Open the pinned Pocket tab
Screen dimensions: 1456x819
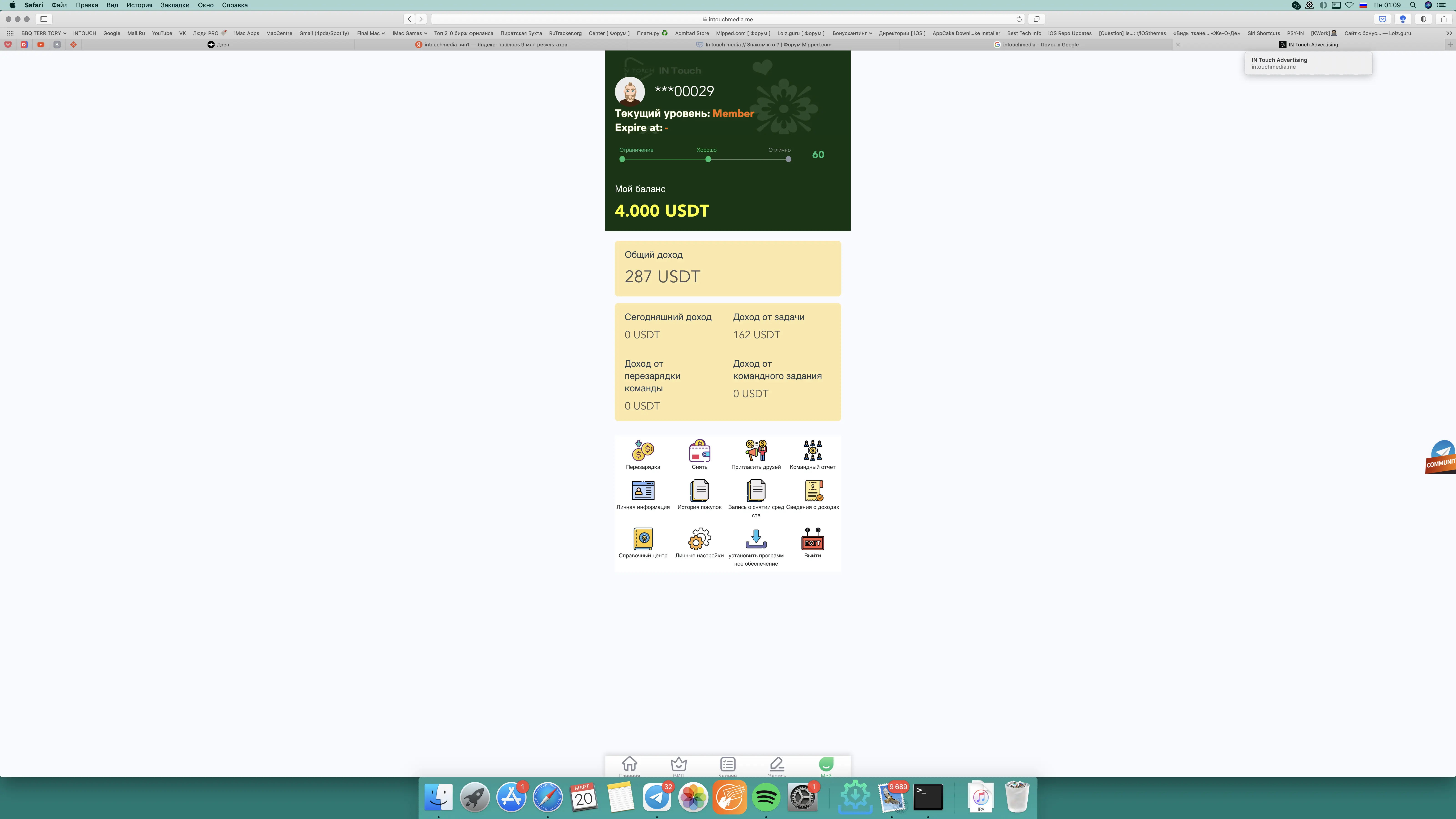(x=8, y=45)
